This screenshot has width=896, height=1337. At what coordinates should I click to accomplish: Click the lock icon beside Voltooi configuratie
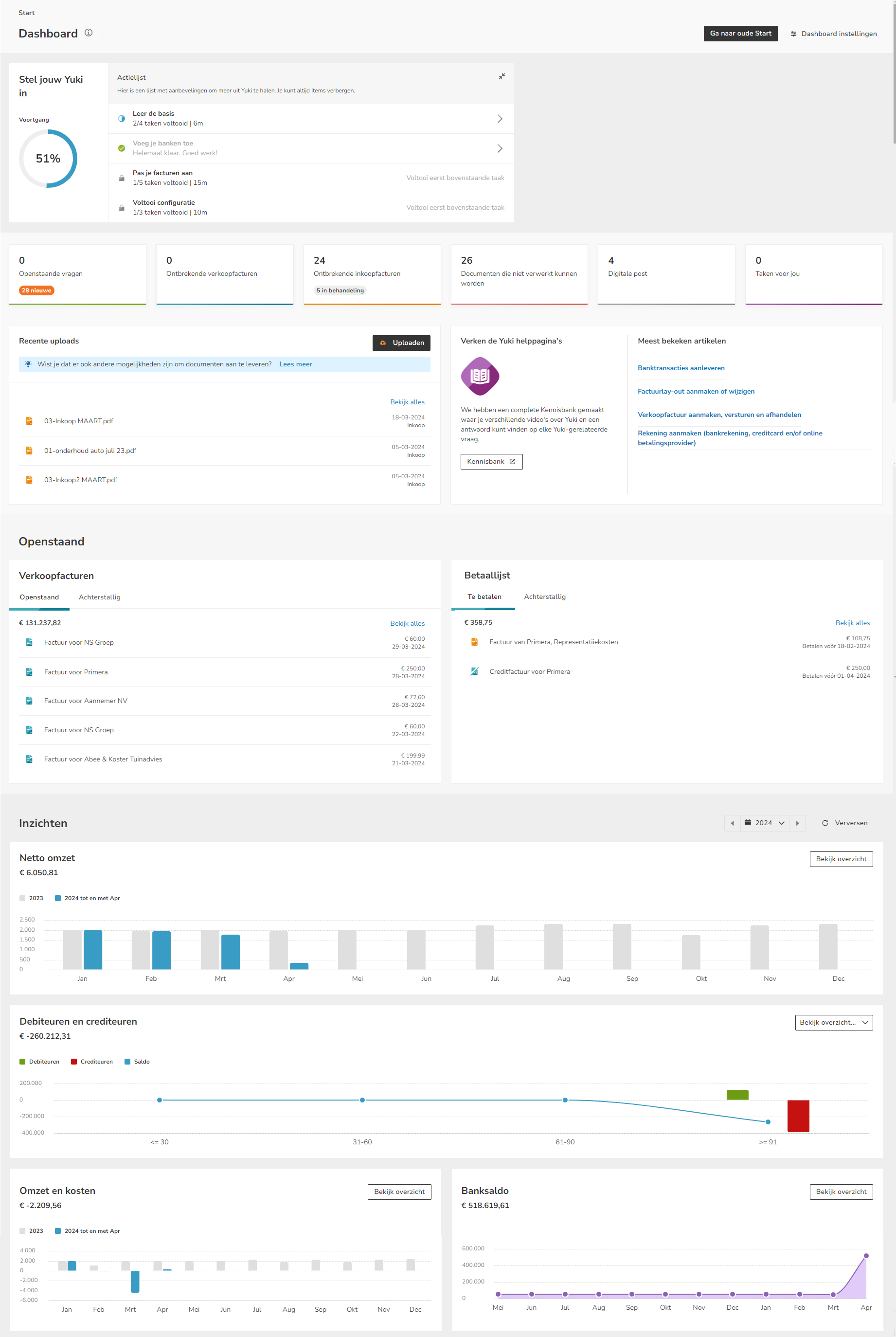pos(121,208)
